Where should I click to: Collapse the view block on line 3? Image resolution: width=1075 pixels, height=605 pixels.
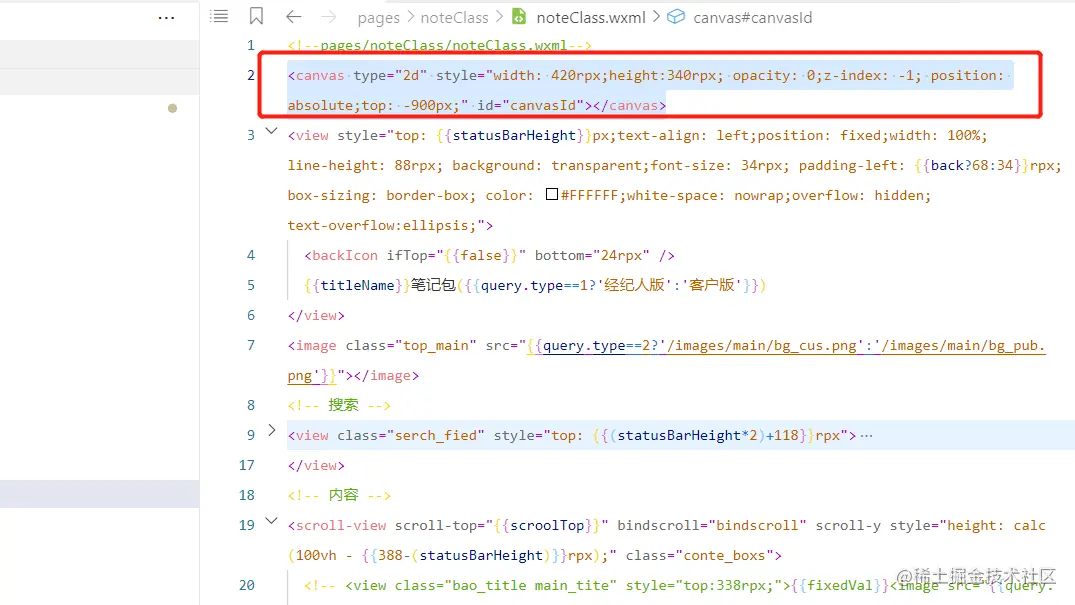(271, 130)
